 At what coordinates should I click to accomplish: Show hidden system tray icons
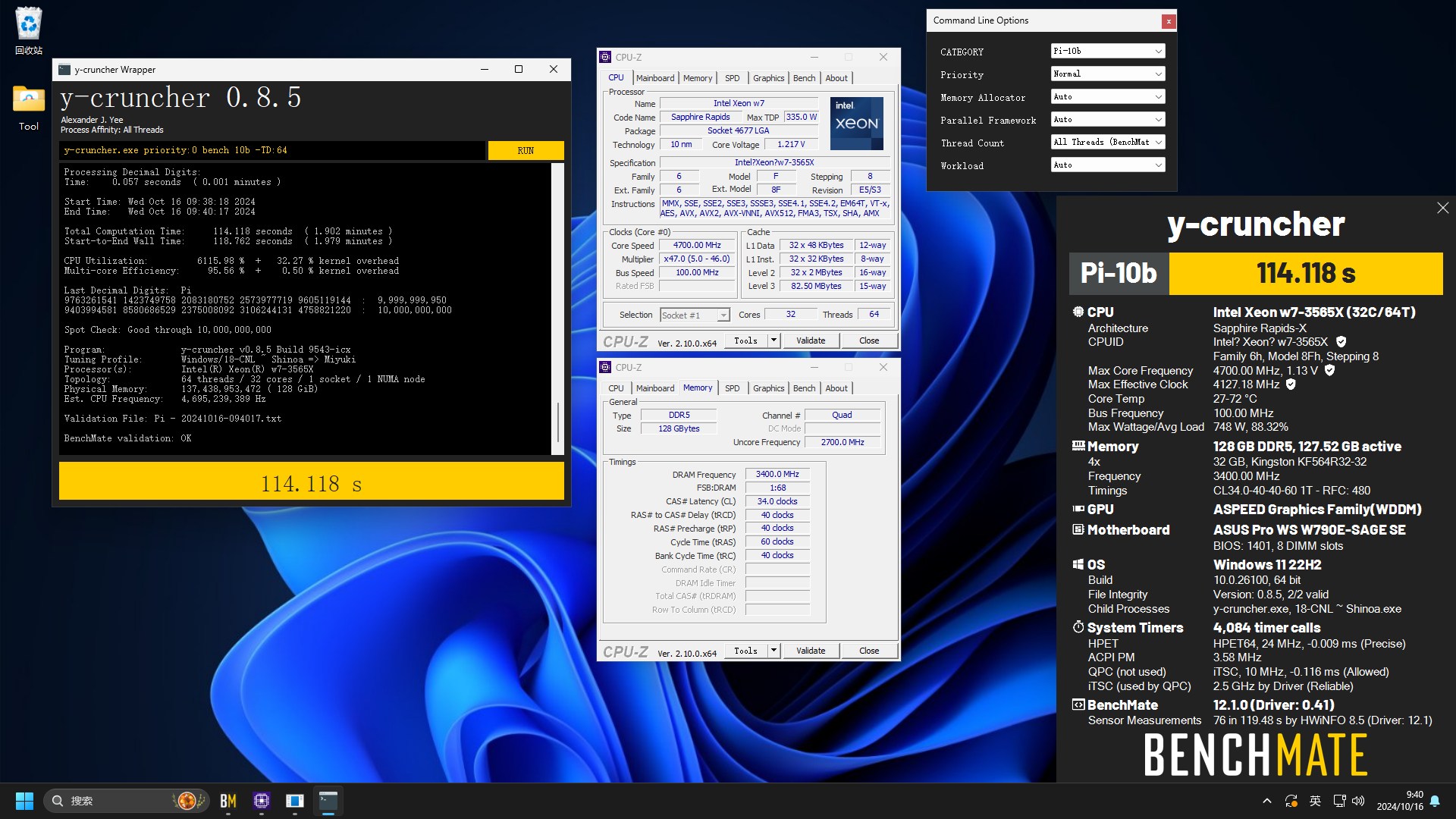[x=1266, y=801]
